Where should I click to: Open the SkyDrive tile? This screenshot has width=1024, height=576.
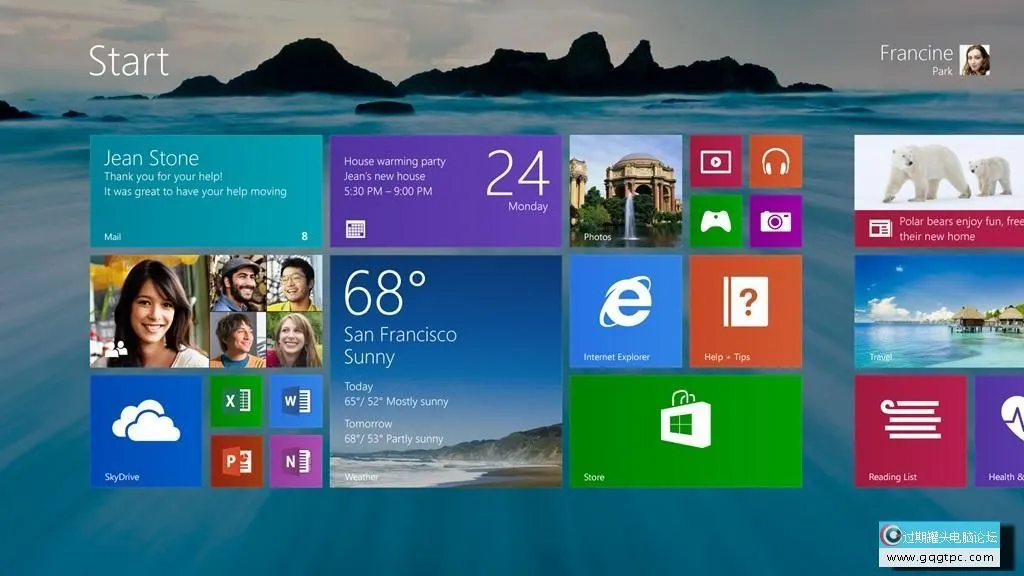pyautogui.click(x=146, y=431)
